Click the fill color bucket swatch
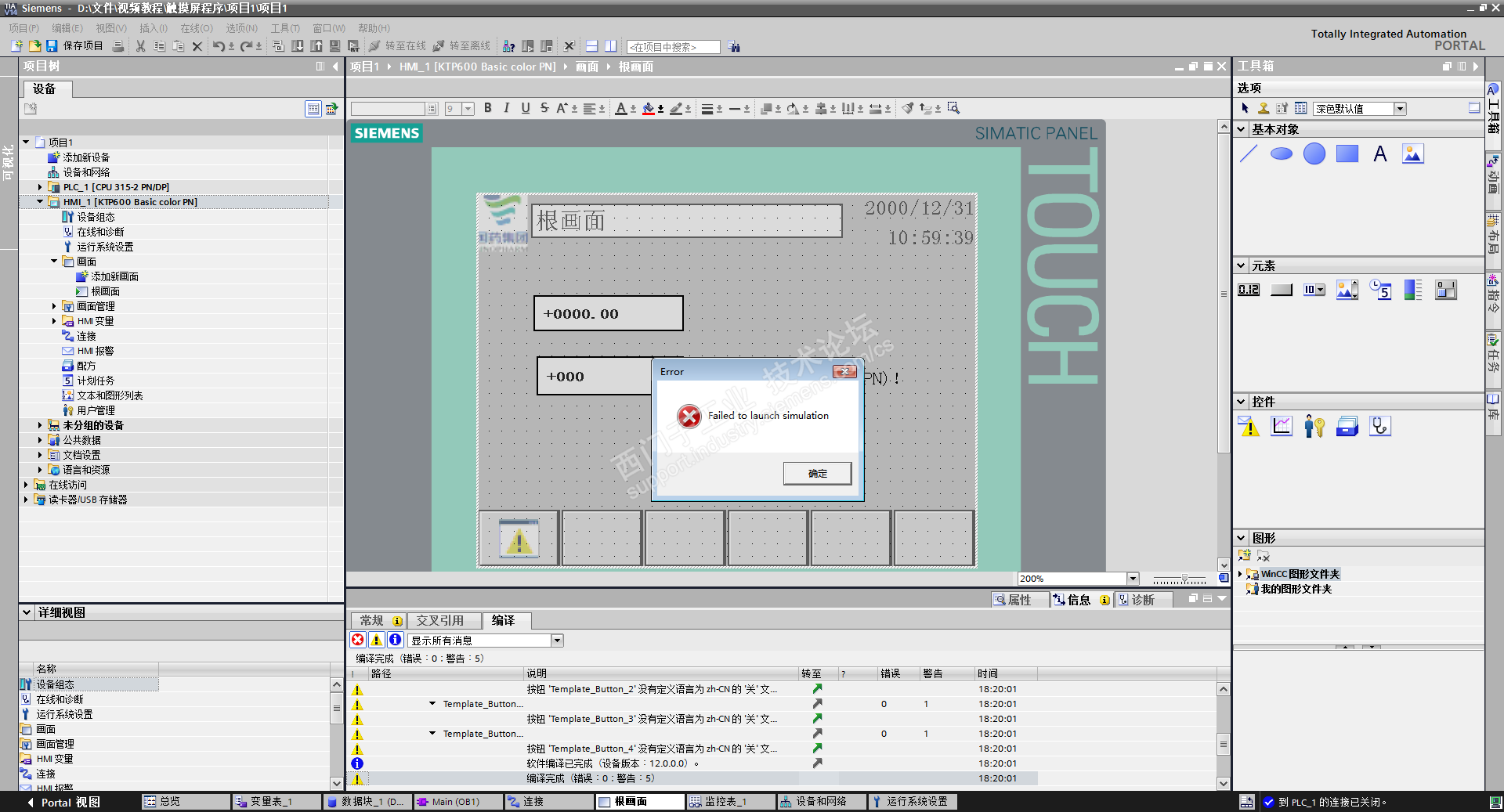 click(649, 108)
